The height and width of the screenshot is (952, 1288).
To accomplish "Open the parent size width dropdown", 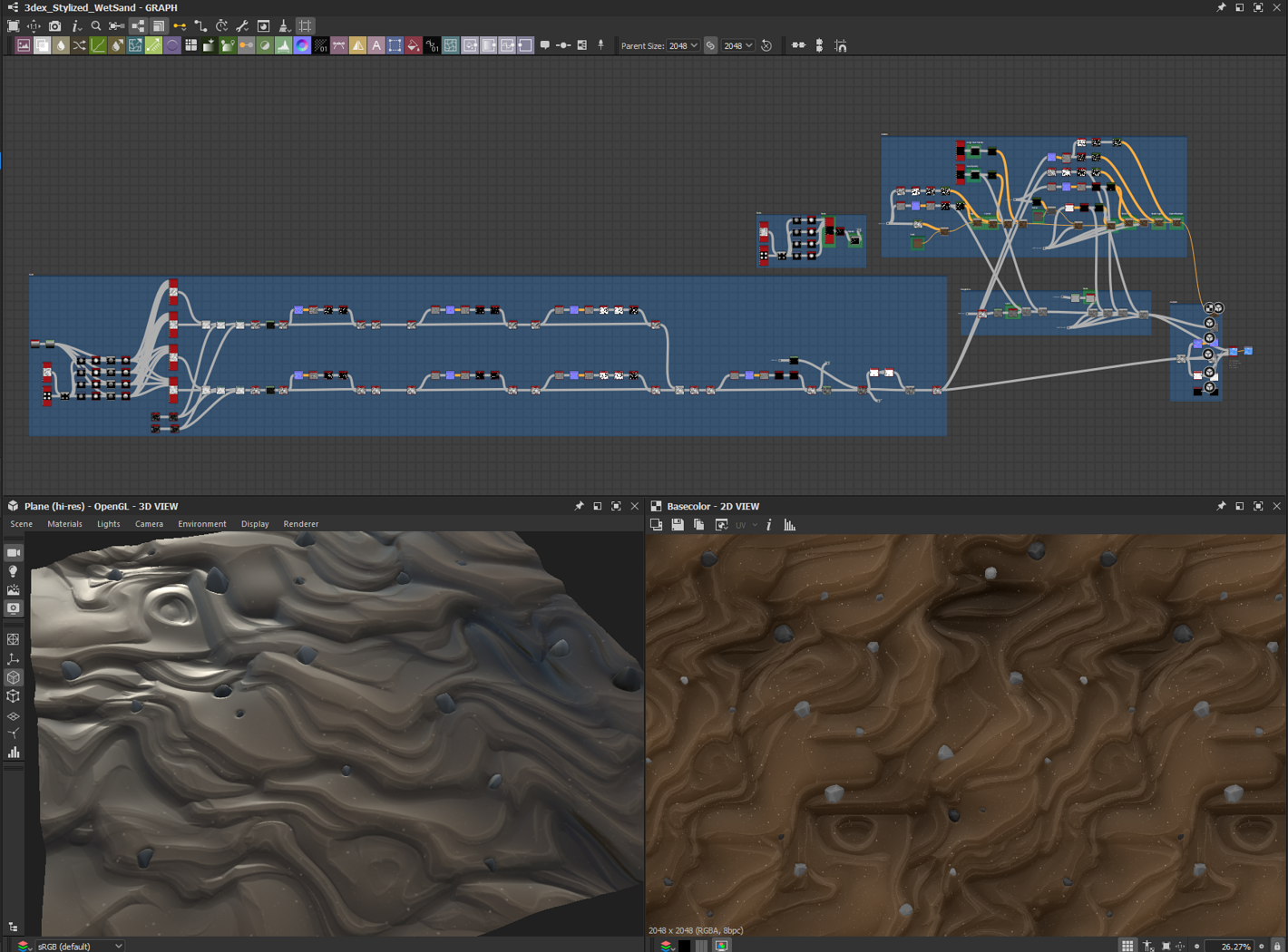I will (684, 45).
